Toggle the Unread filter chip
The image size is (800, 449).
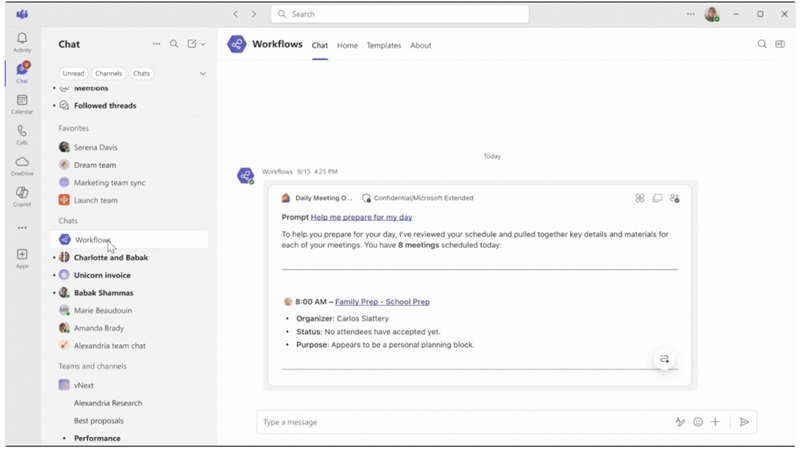pyautogui.click(x=73, y=73)
